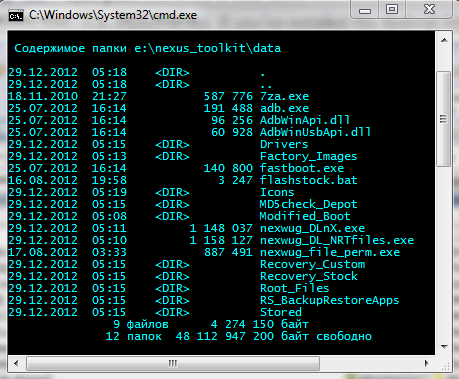Click the Factory_Images directory name

(x=308, y=156)
